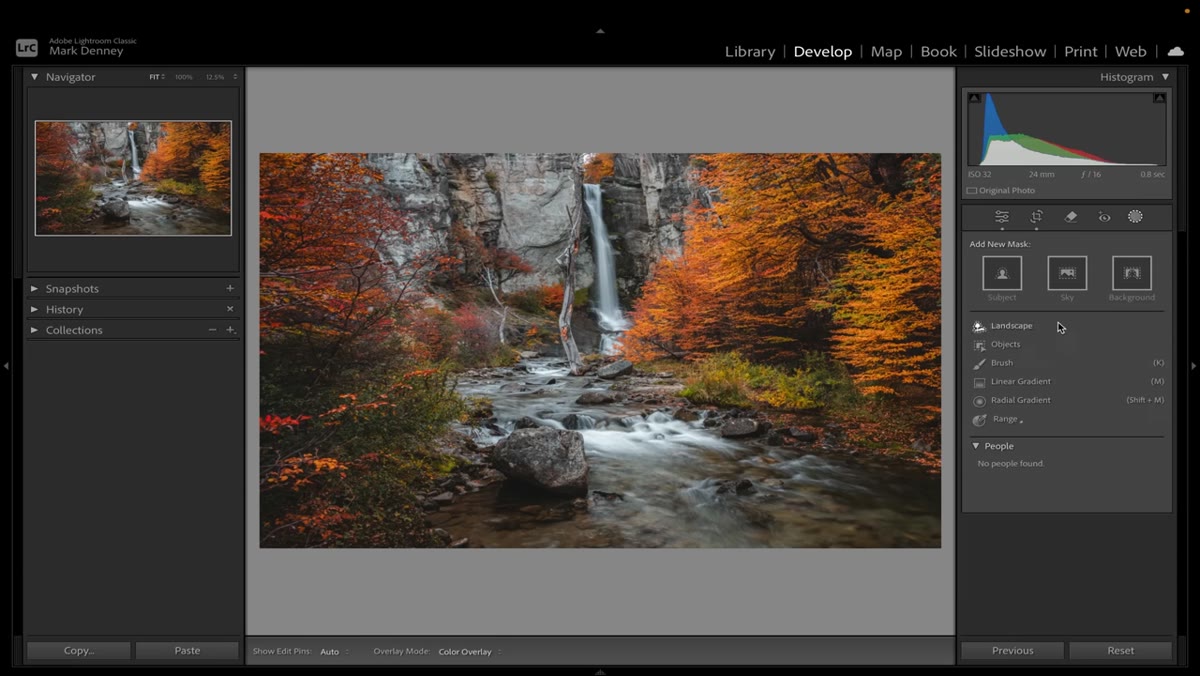
Task: Collapse the Histogram panel
Action: coord(1165,77)
